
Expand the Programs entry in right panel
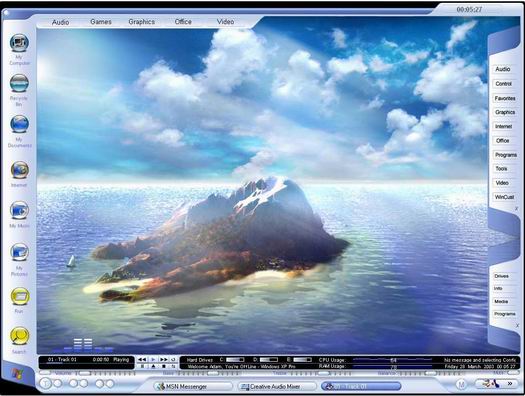click(506, 155)
